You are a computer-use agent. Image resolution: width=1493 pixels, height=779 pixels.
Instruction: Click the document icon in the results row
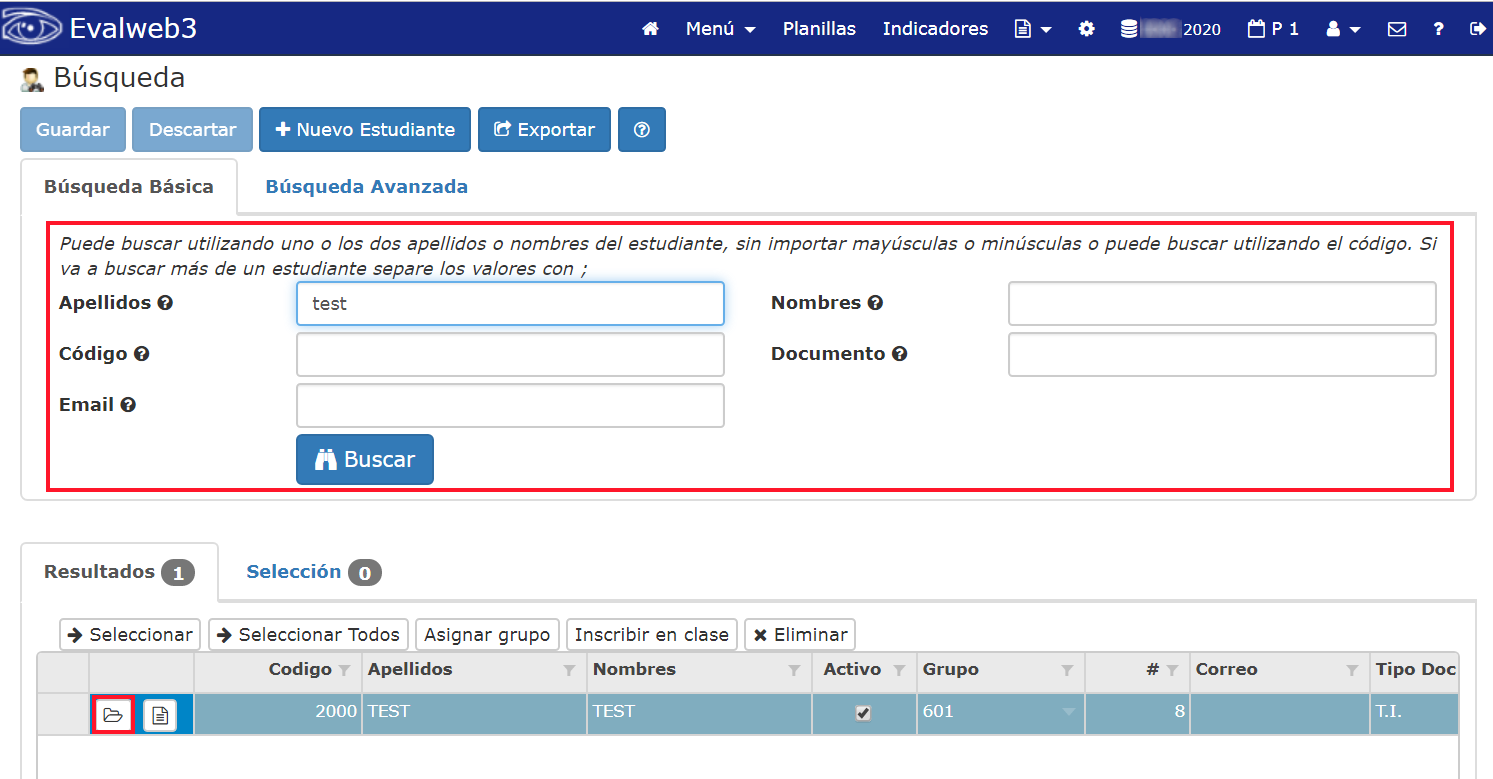pos(157,714)
